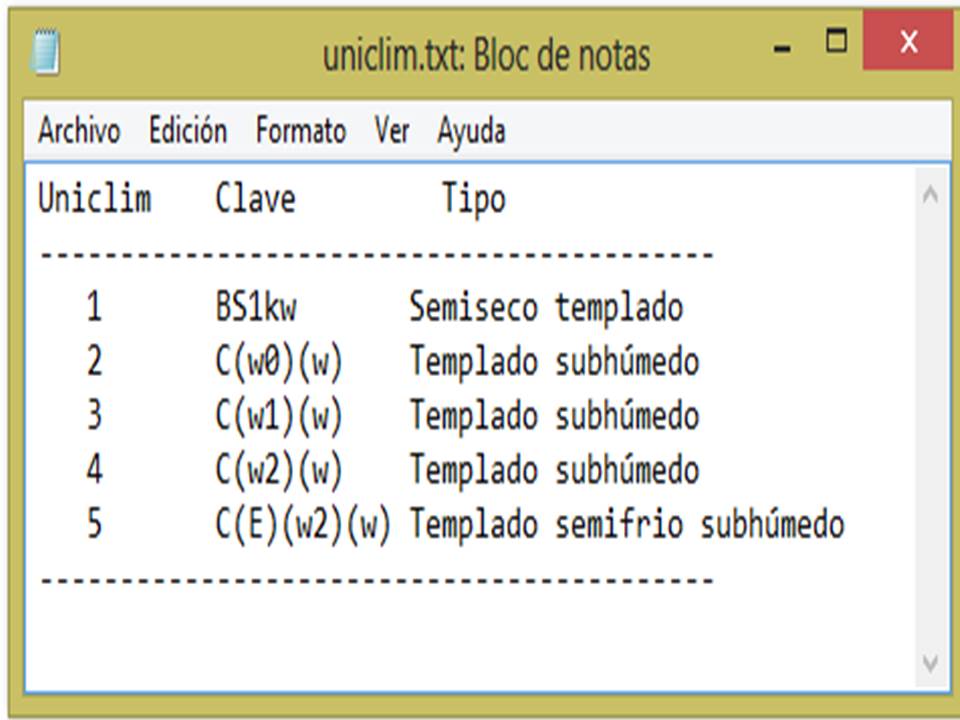The image size is (960, 720).
Task: Place cursor at 'Semiseco templado' text
Action: [x=545, y=307]
